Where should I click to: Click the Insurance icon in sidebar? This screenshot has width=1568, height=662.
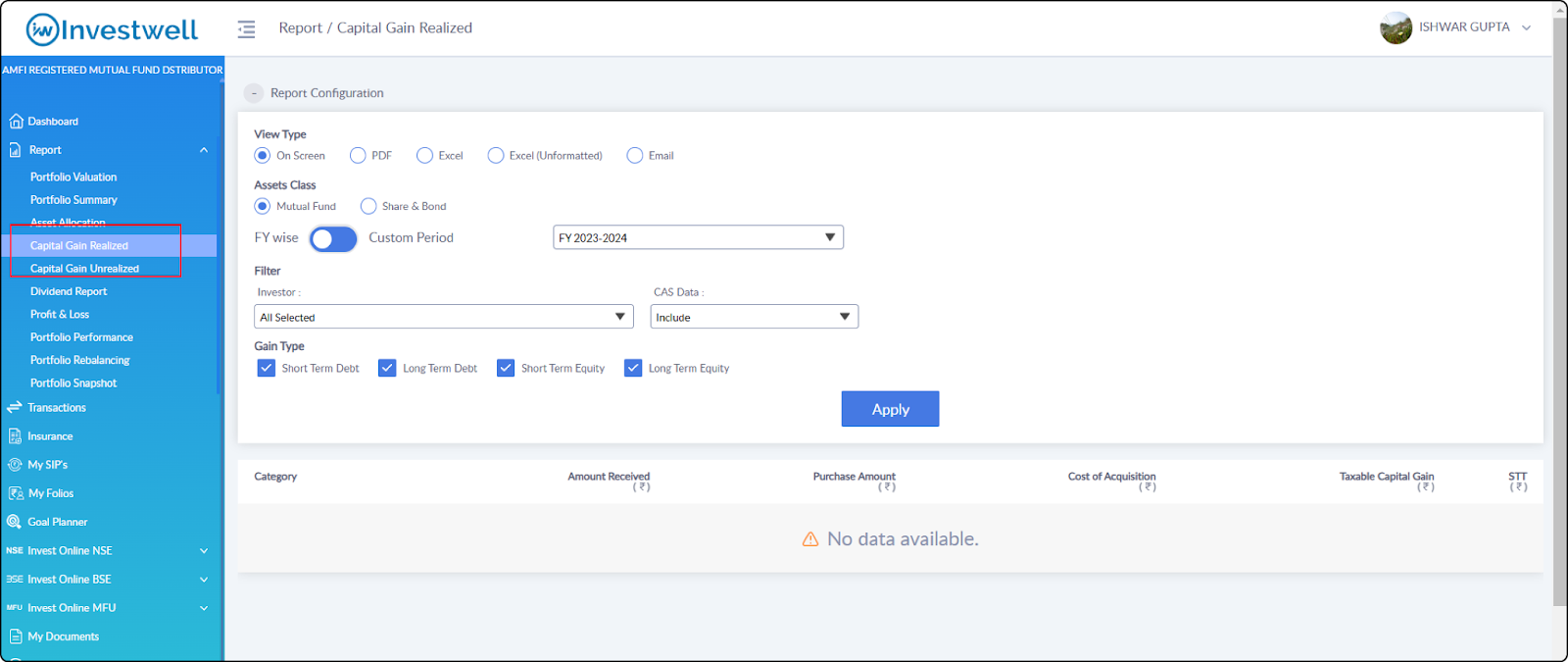pos(16,436)
